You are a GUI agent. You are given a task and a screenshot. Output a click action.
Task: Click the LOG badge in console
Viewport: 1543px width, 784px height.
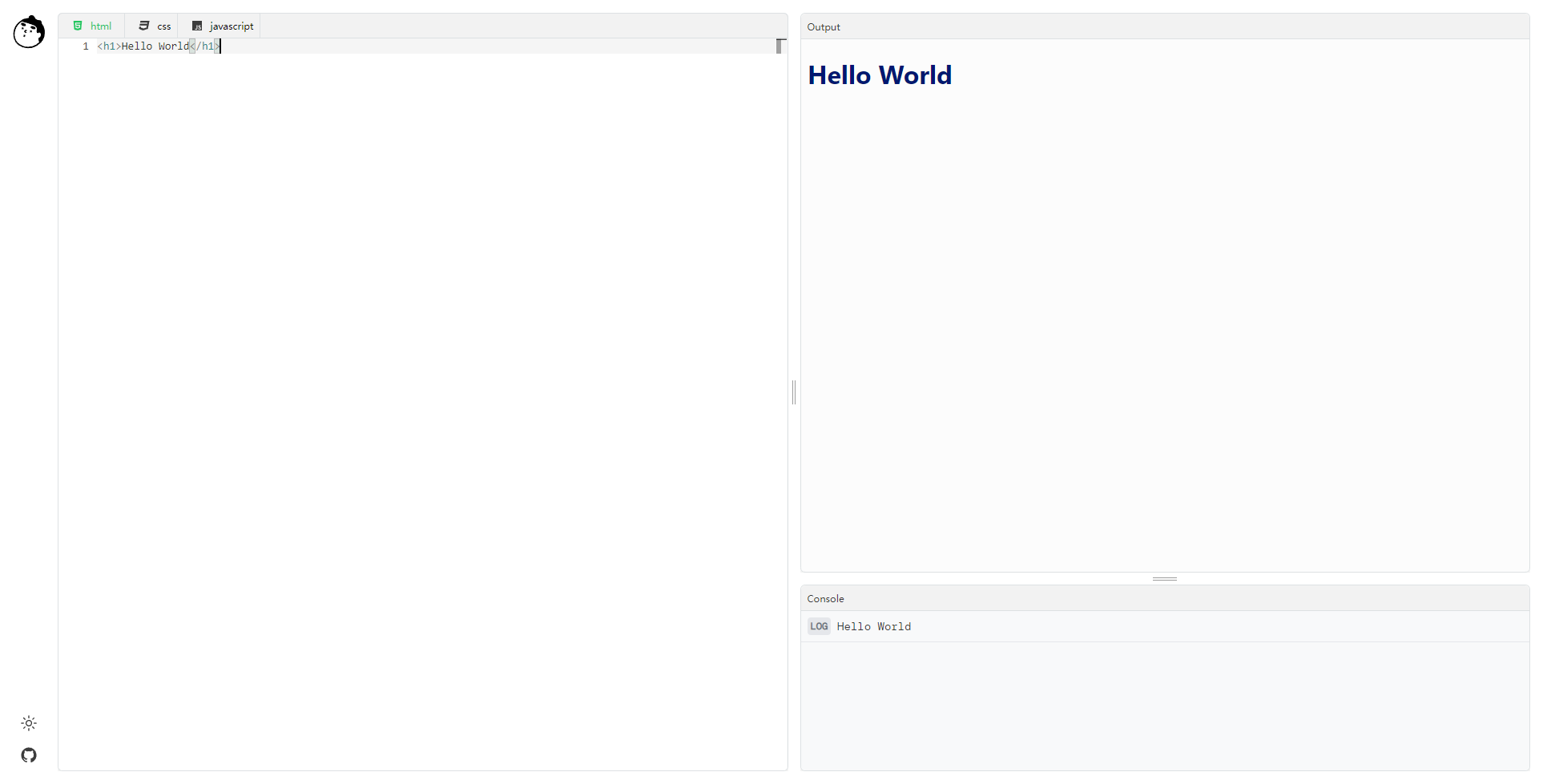819,626
